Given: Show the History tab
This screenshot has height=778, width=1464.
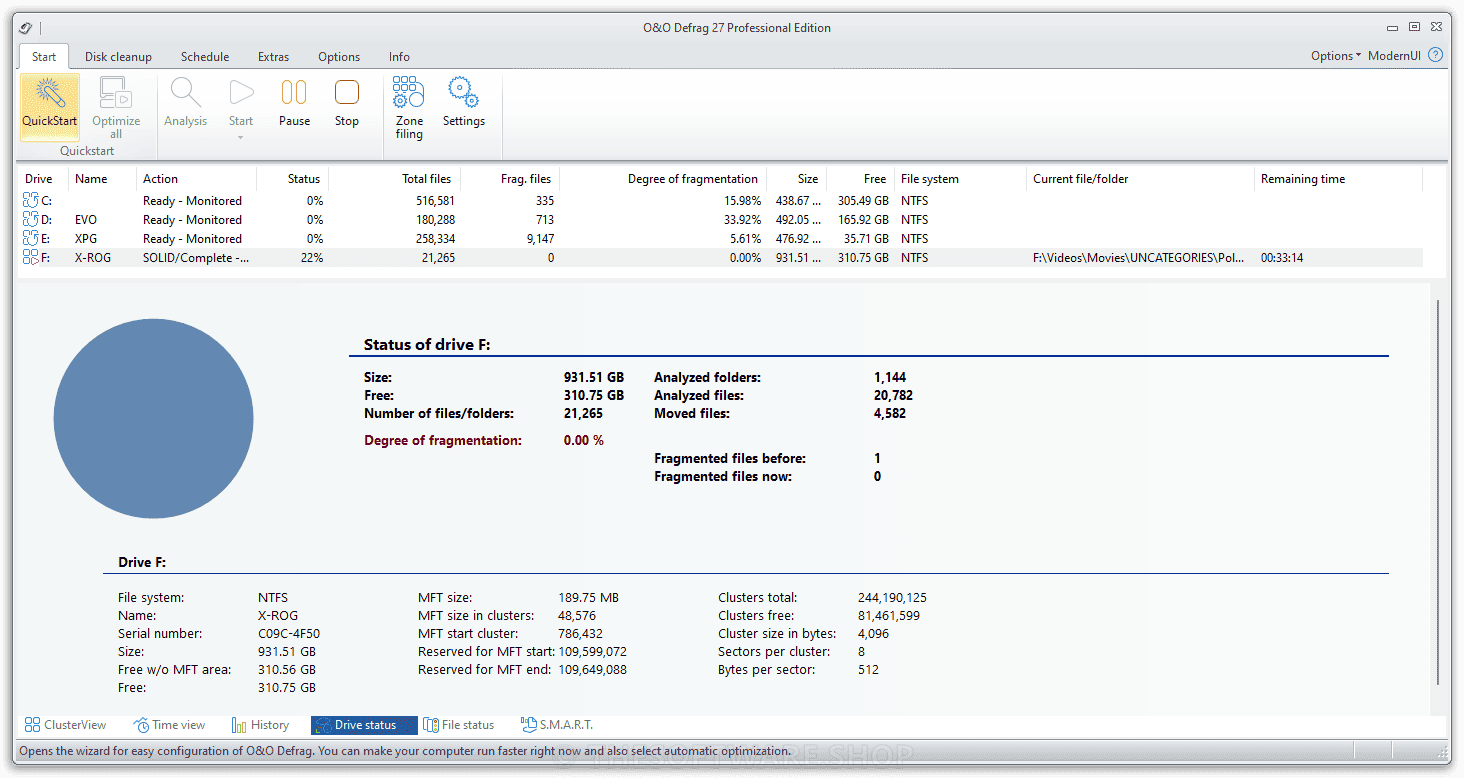Looking at the screenshot, I should pos(260,725).
